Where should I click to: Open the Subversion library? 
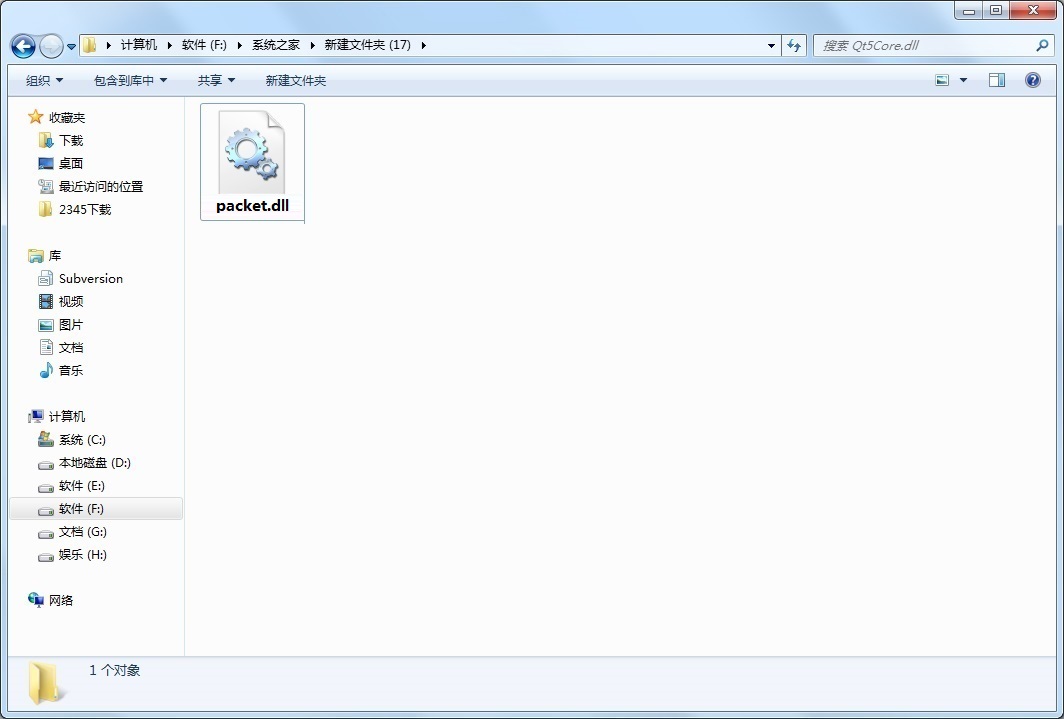(90, 278)
